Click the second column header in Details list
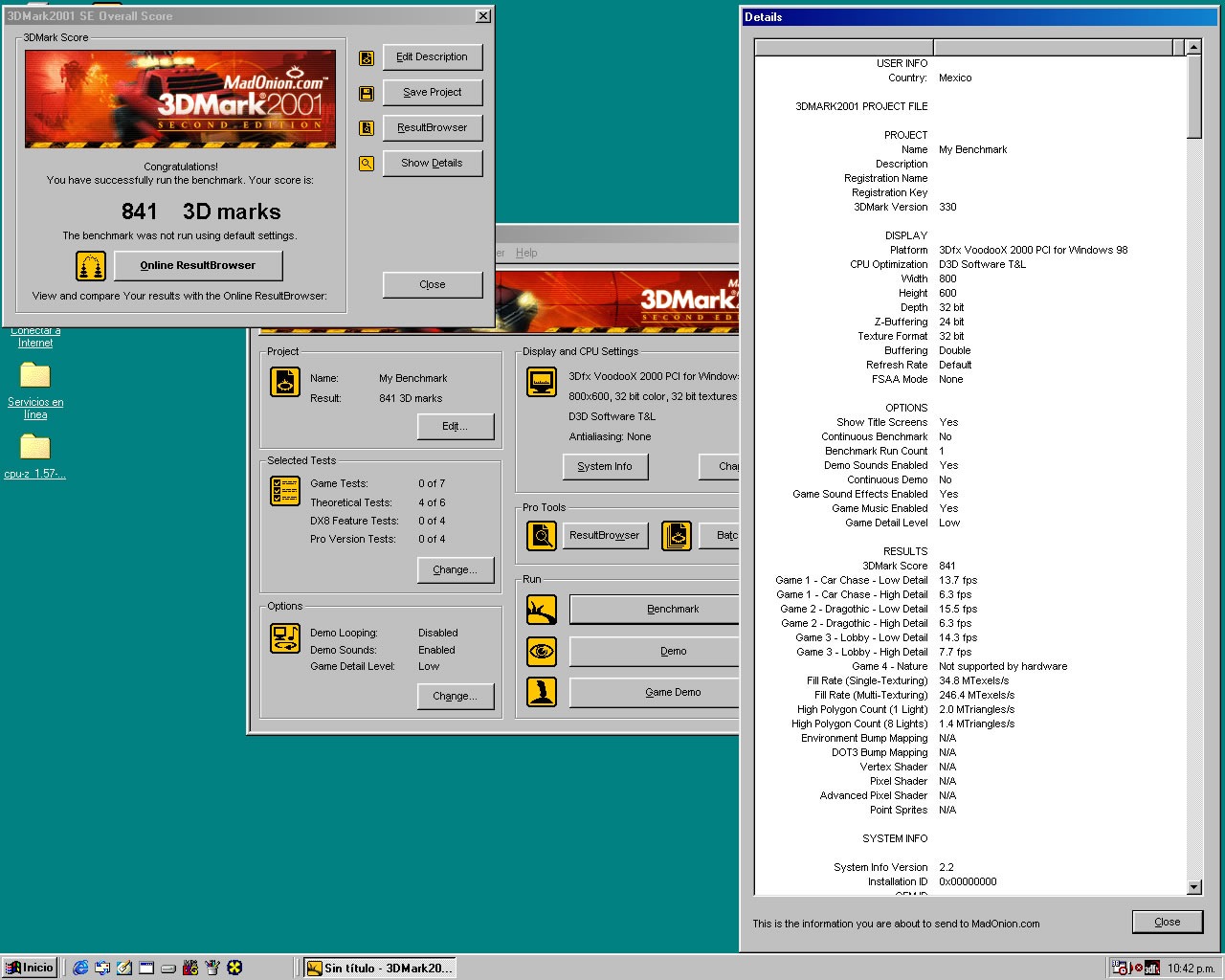Screen dimensions: 1225x980 coord(1054,48)
